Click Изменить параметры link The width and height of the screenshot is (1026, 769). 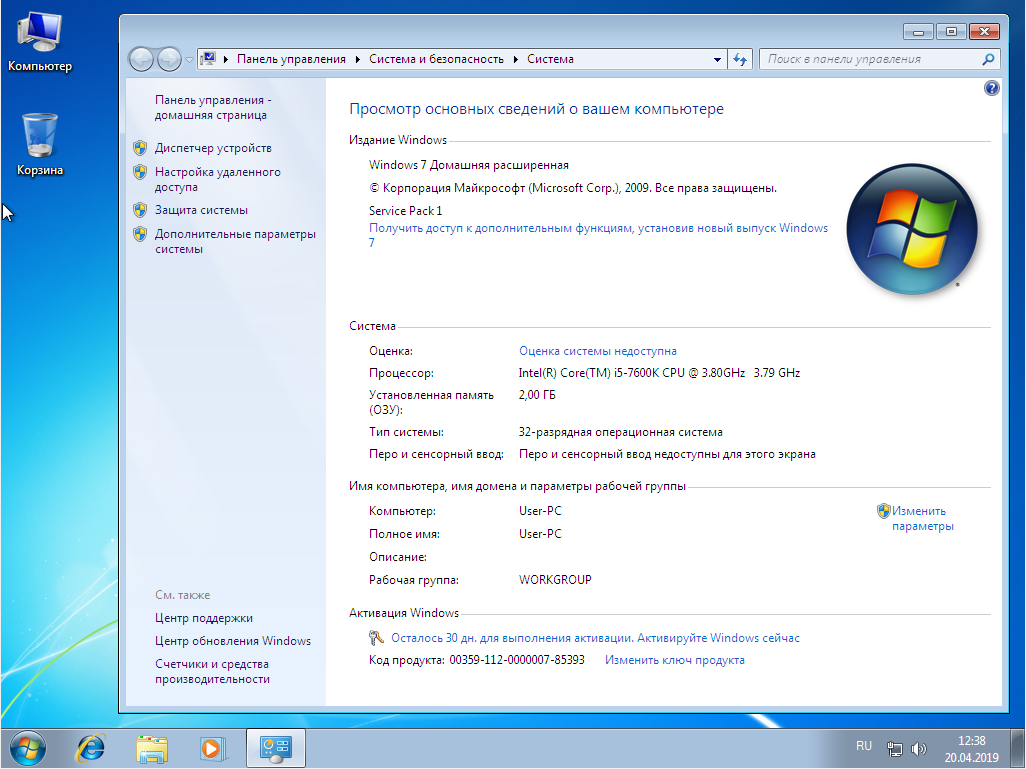922,518
